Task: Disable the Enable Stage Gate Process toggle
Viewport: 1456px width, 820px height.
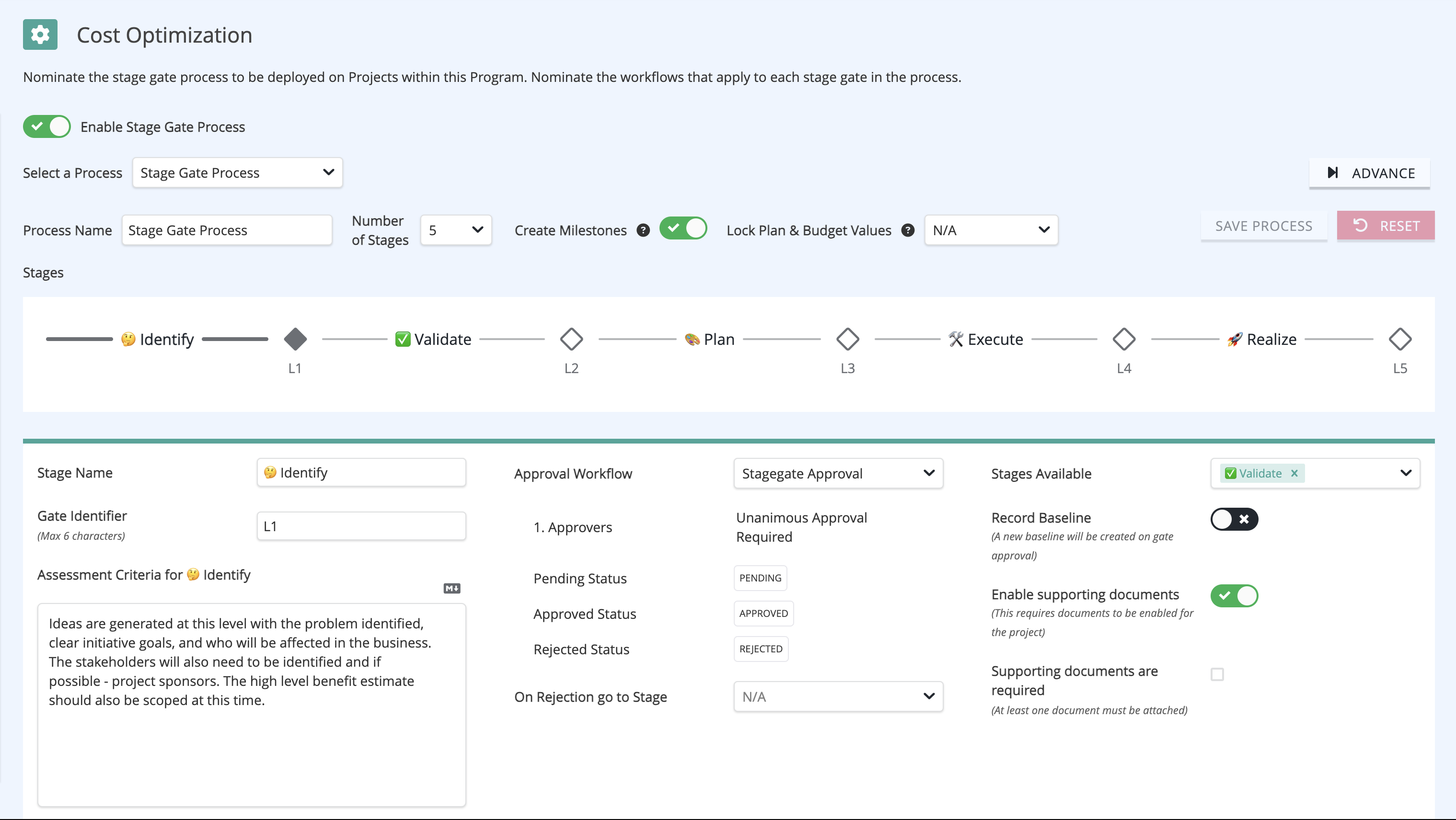Action: click(x=47, y=126)
